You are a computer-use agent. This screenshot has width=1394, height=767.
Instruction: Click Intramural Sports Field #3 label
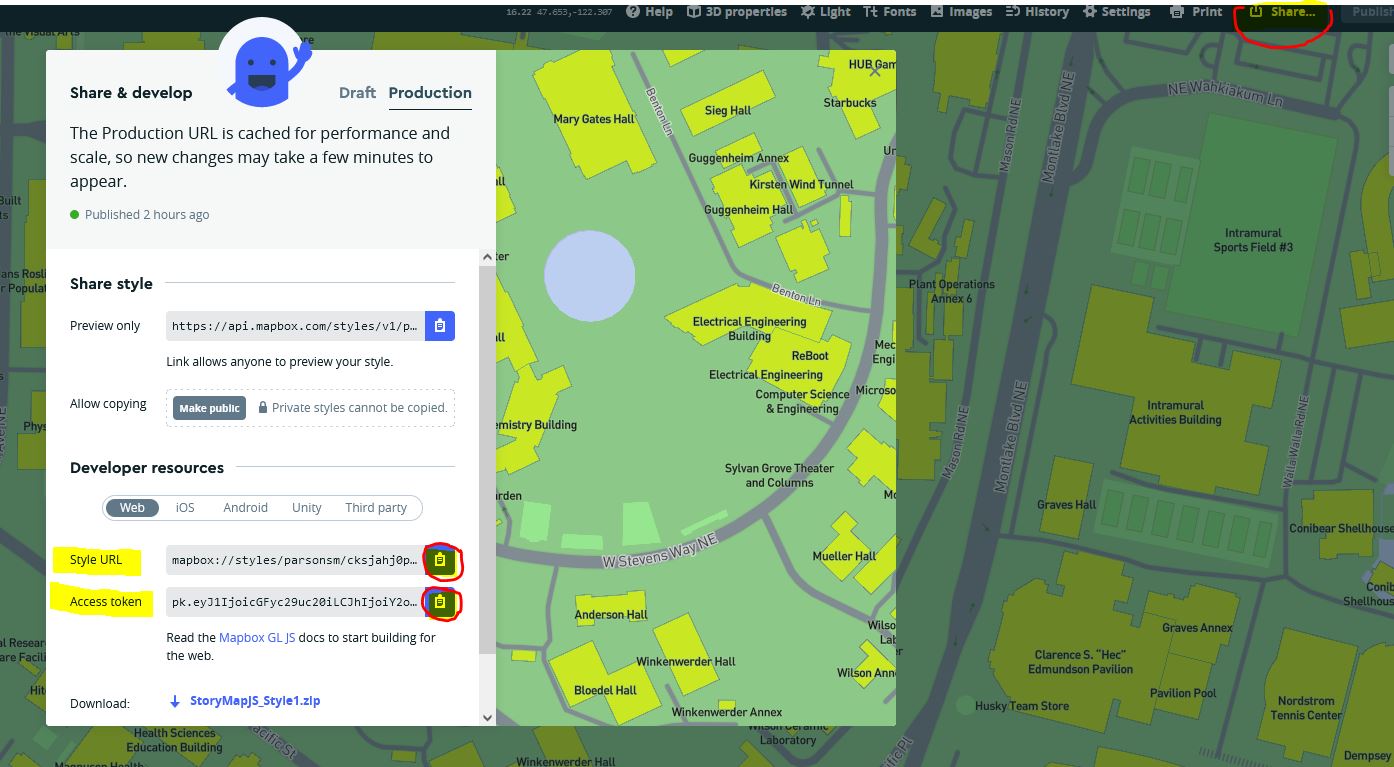(1253, 240)
